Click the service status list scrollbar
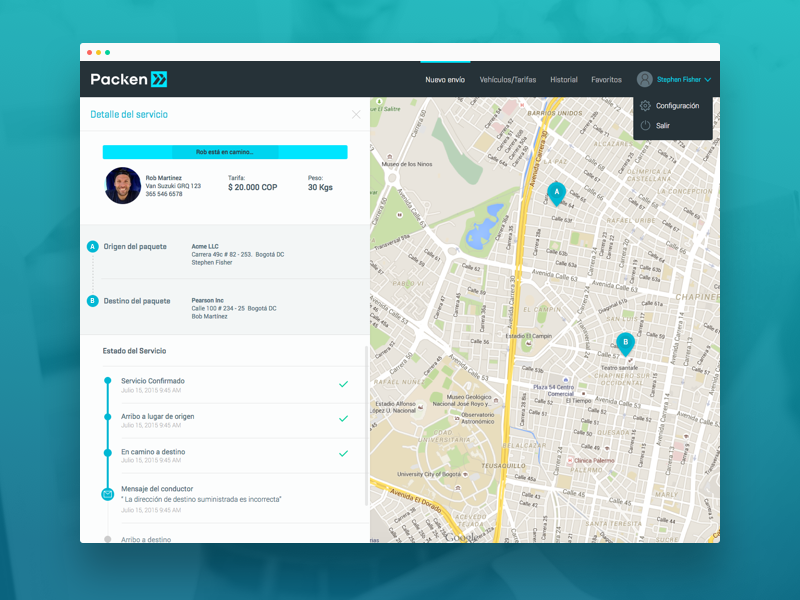 (366, 426)
